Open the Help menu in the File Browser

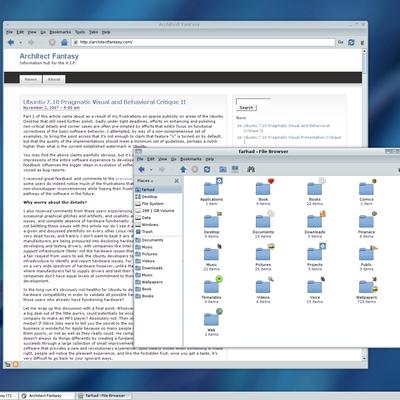[x=210, y=159]
